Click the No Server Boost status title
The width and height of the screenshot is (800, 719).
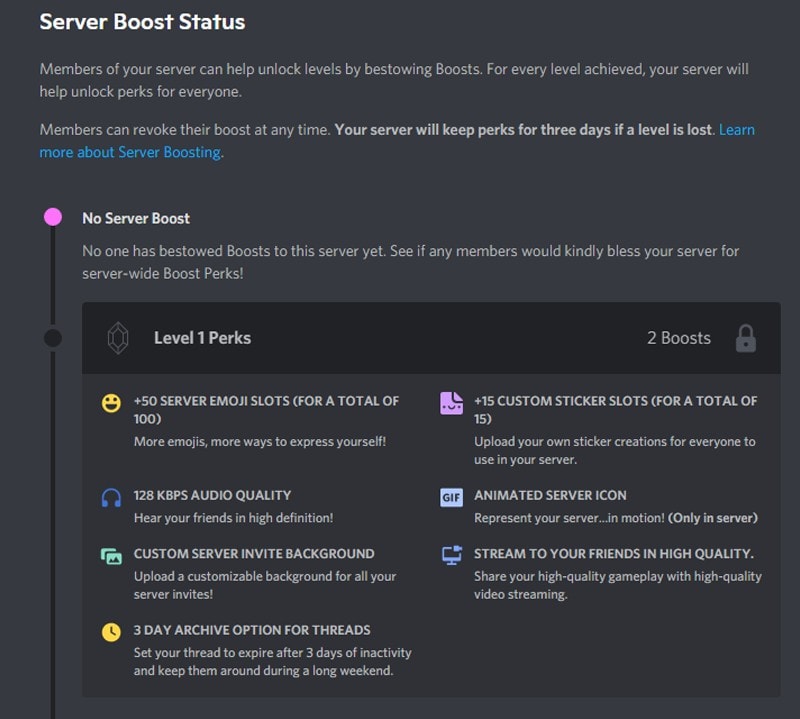click(x=136, y=218)
